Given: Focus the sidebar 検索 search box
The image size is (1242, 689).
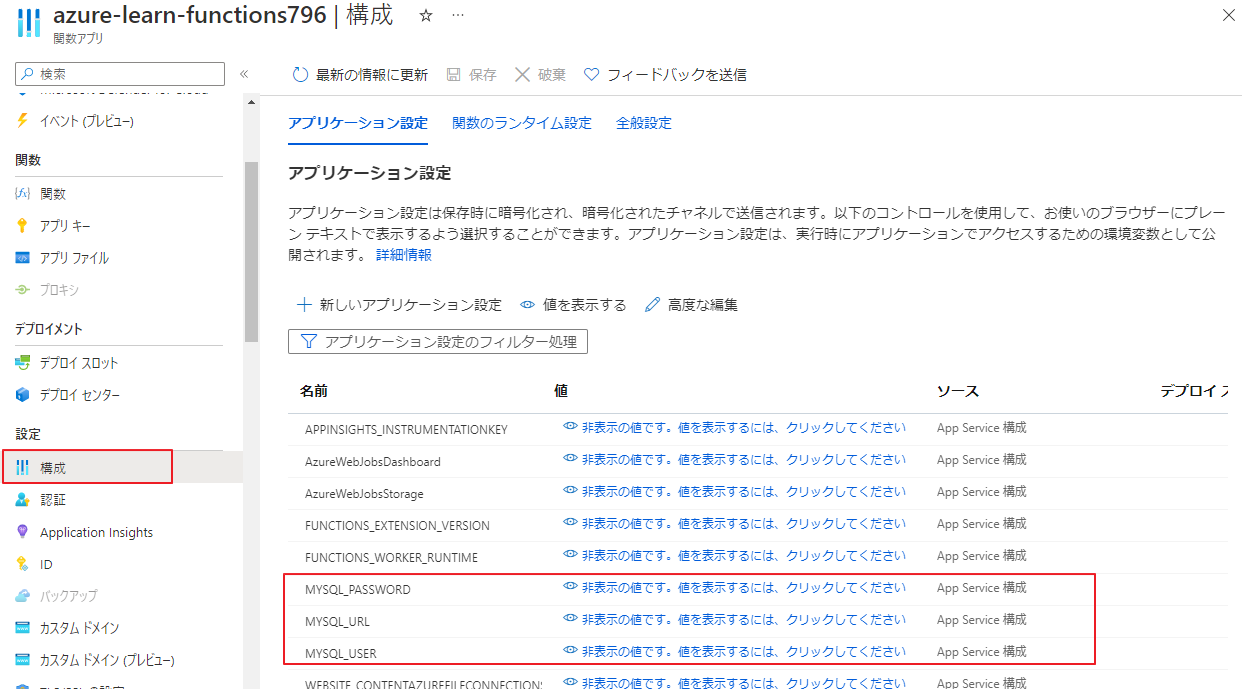Looking at the screenshot, I should [x=120, y=74].
